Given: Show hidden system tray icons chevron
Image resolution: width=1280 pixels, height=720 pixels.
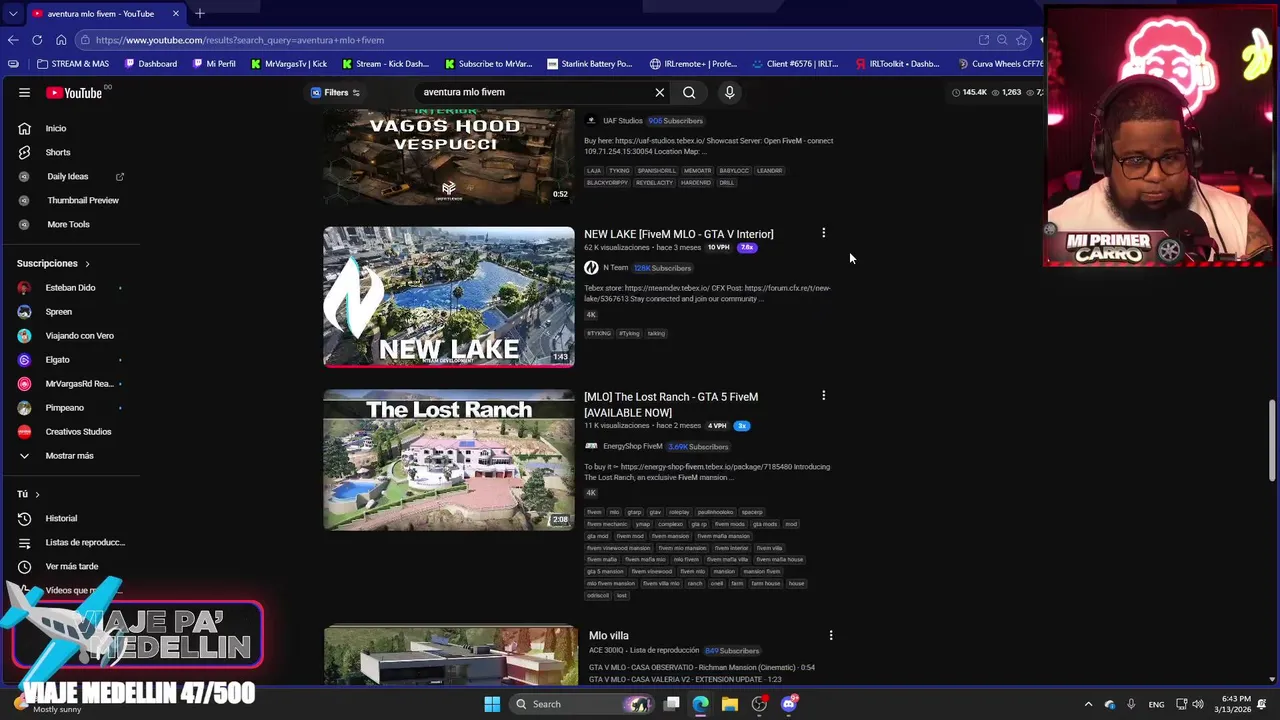Looking at the screenshot, I should 1088,704.
